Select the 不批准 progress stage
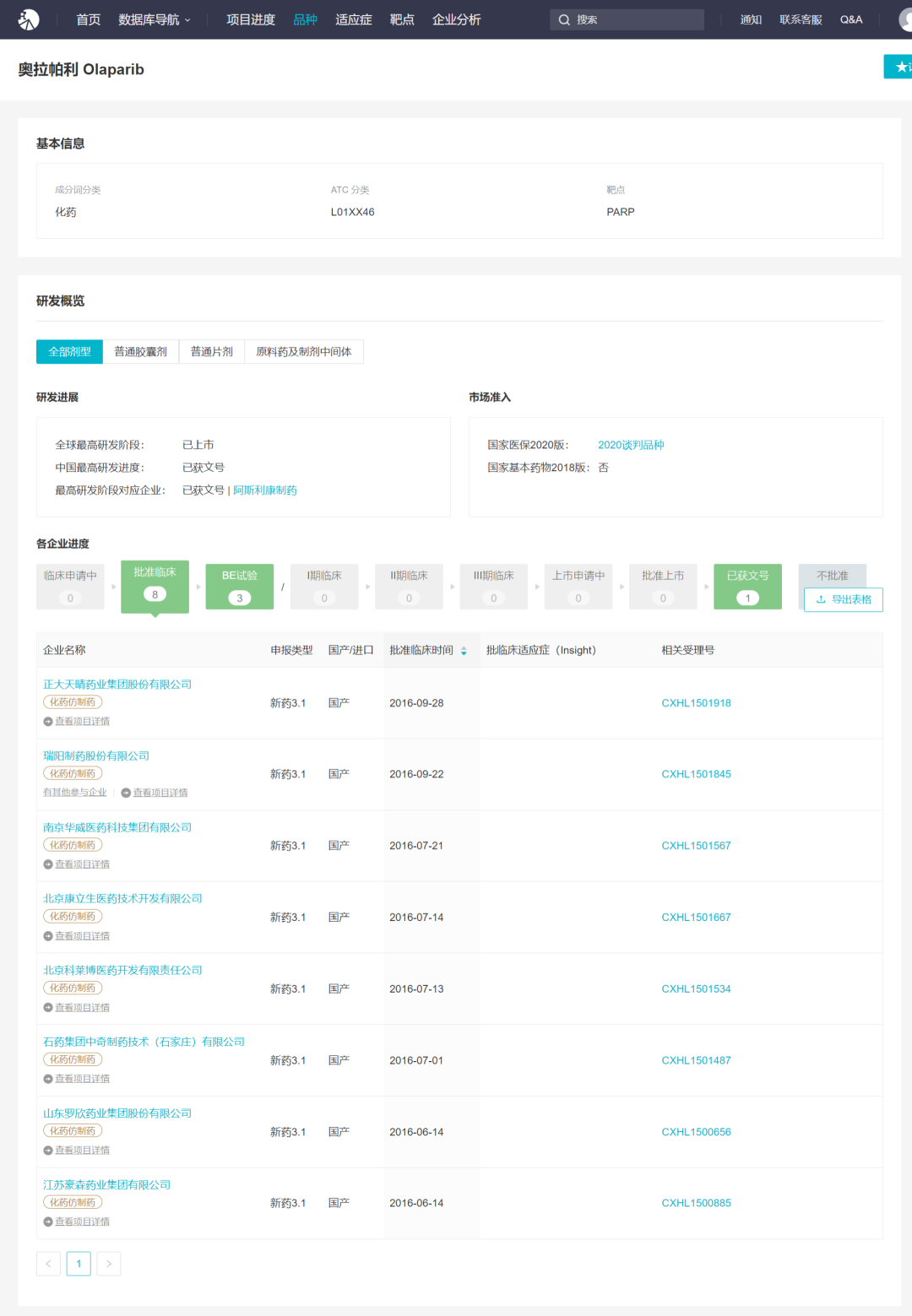Screen dimensions: 912x1316 (x=833, y=576)
